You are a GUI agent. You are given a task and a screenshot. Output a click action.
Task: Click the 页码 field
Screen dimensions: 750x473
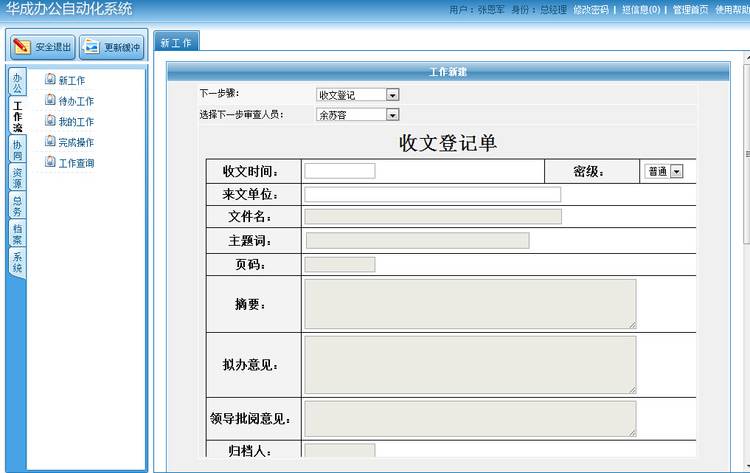coord(340,264)
